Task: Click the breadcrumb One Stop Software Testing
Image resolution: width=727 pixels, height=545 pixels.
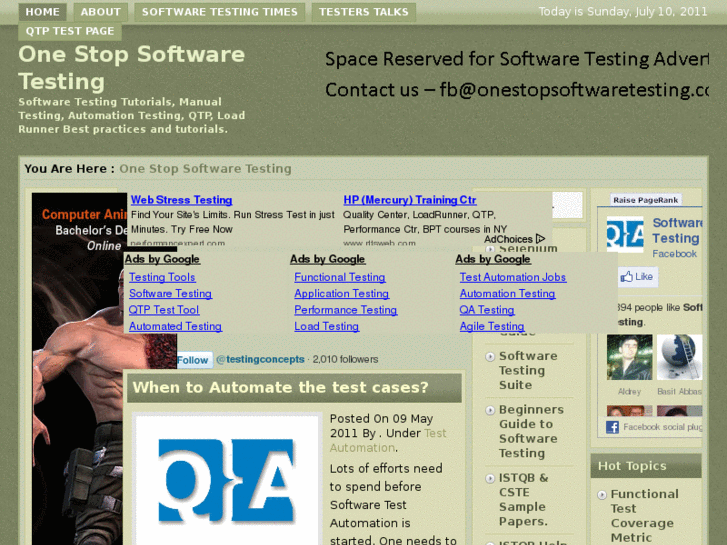Action: 205,169
